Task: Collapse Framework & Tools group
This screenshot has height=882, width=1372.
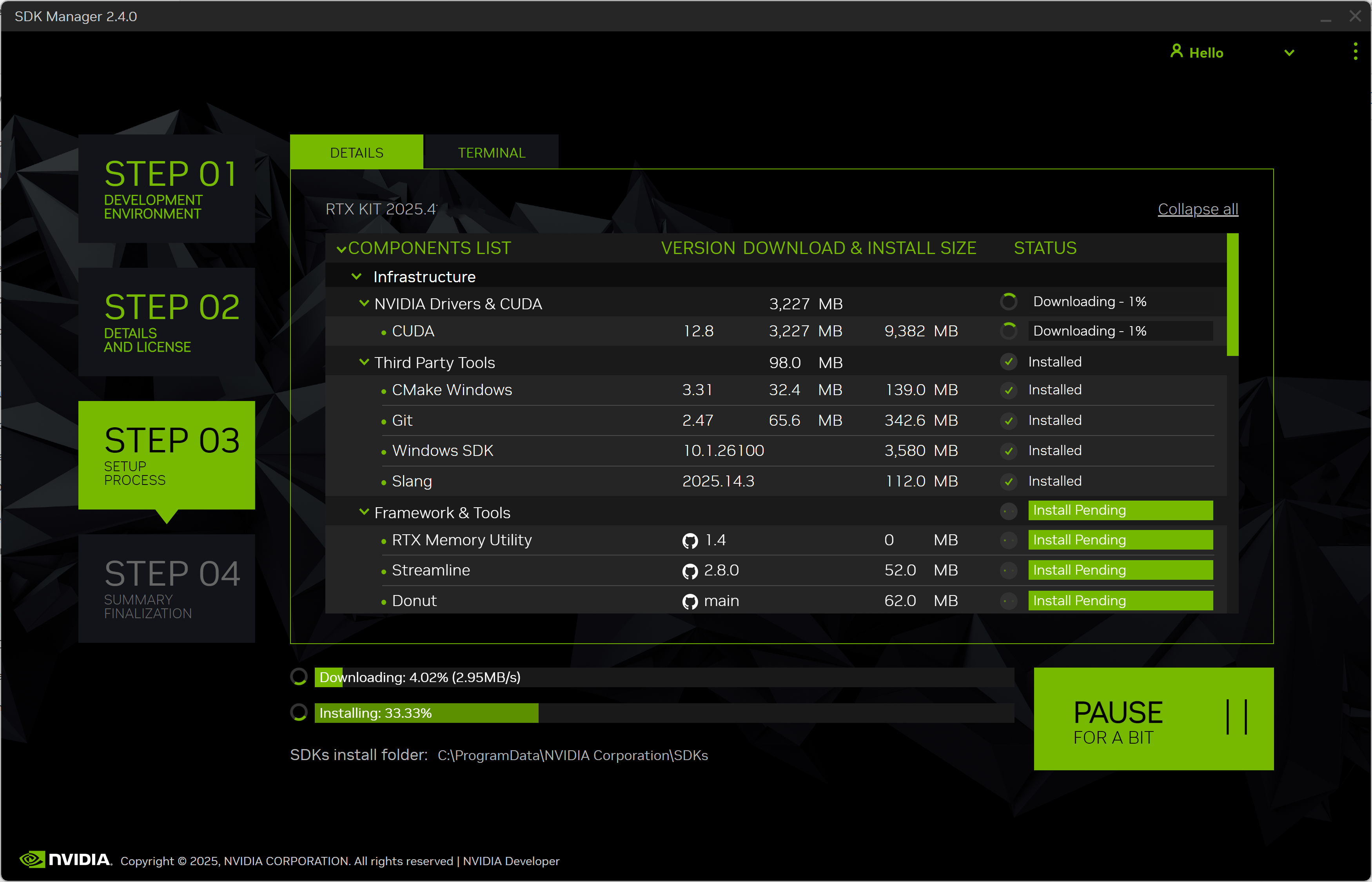Action: click(x=364, y=512)
